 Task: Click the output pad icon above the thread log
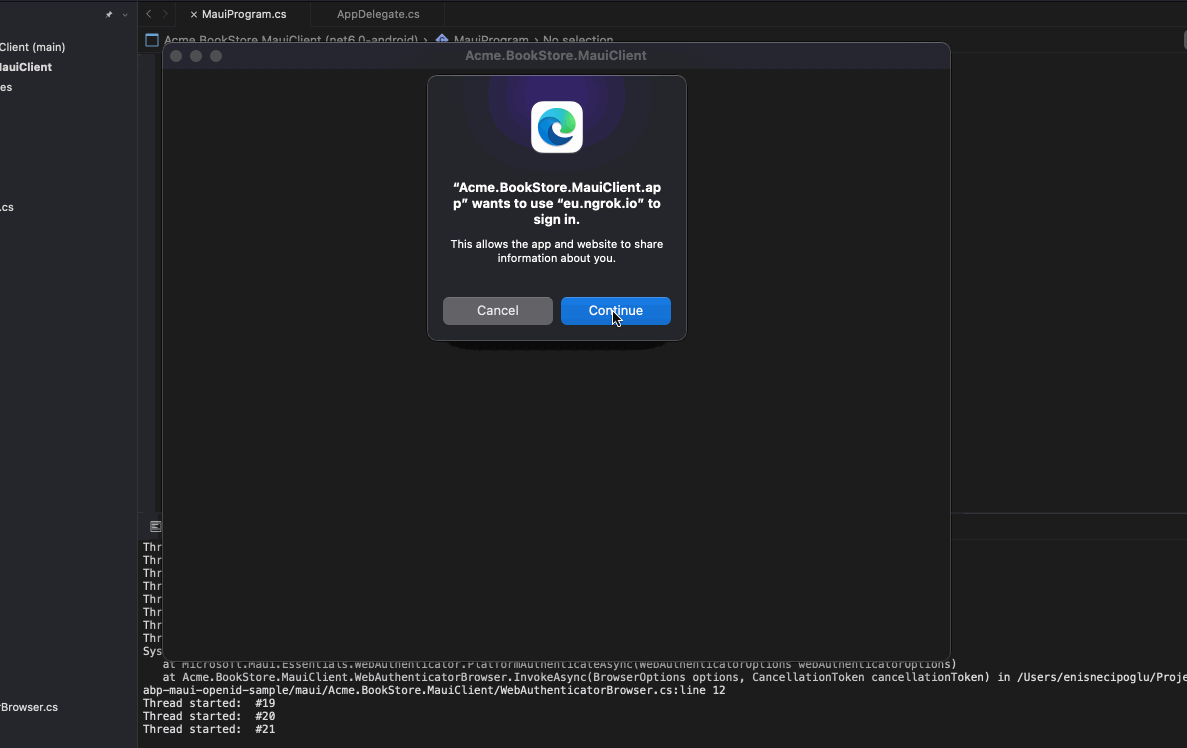tap(154, 526)
